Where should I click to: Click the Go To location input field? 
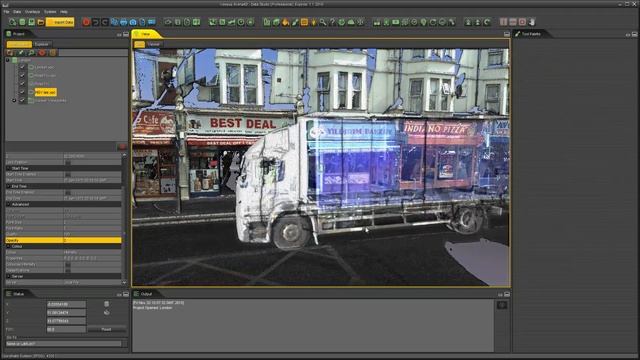point(64,344)
